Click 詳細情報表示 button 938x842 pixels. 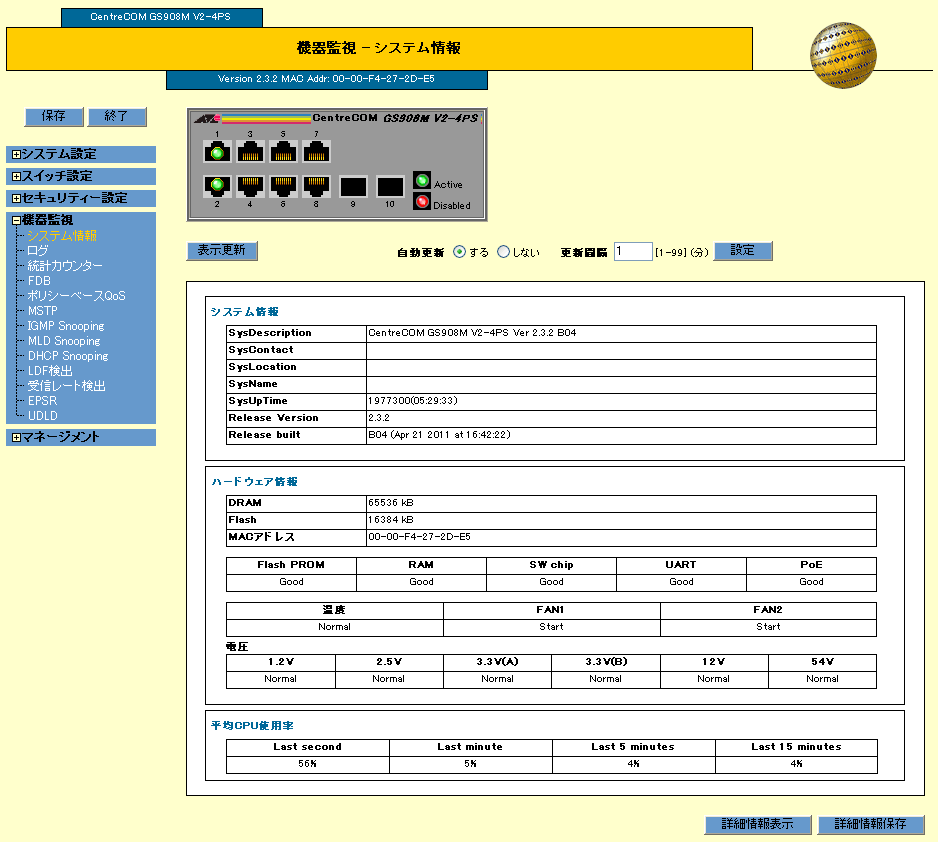pos(758,825)
